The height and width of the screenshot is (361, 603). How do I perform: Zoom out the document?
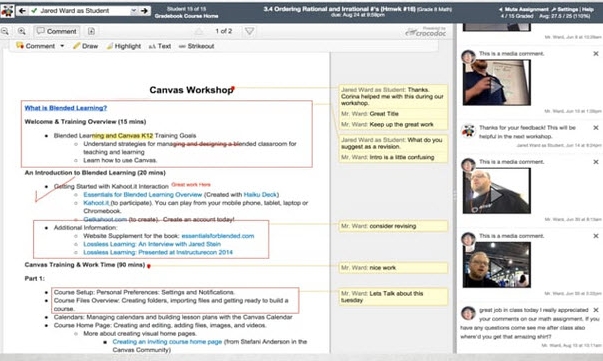5,31
